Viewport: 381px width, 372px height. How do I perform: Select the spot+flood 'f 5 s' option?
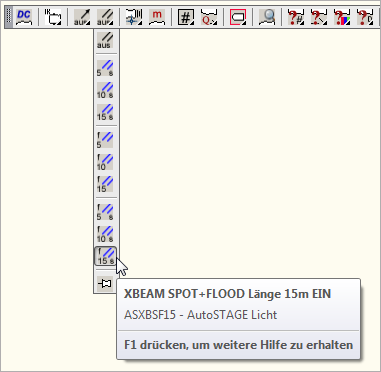point(105,212)
